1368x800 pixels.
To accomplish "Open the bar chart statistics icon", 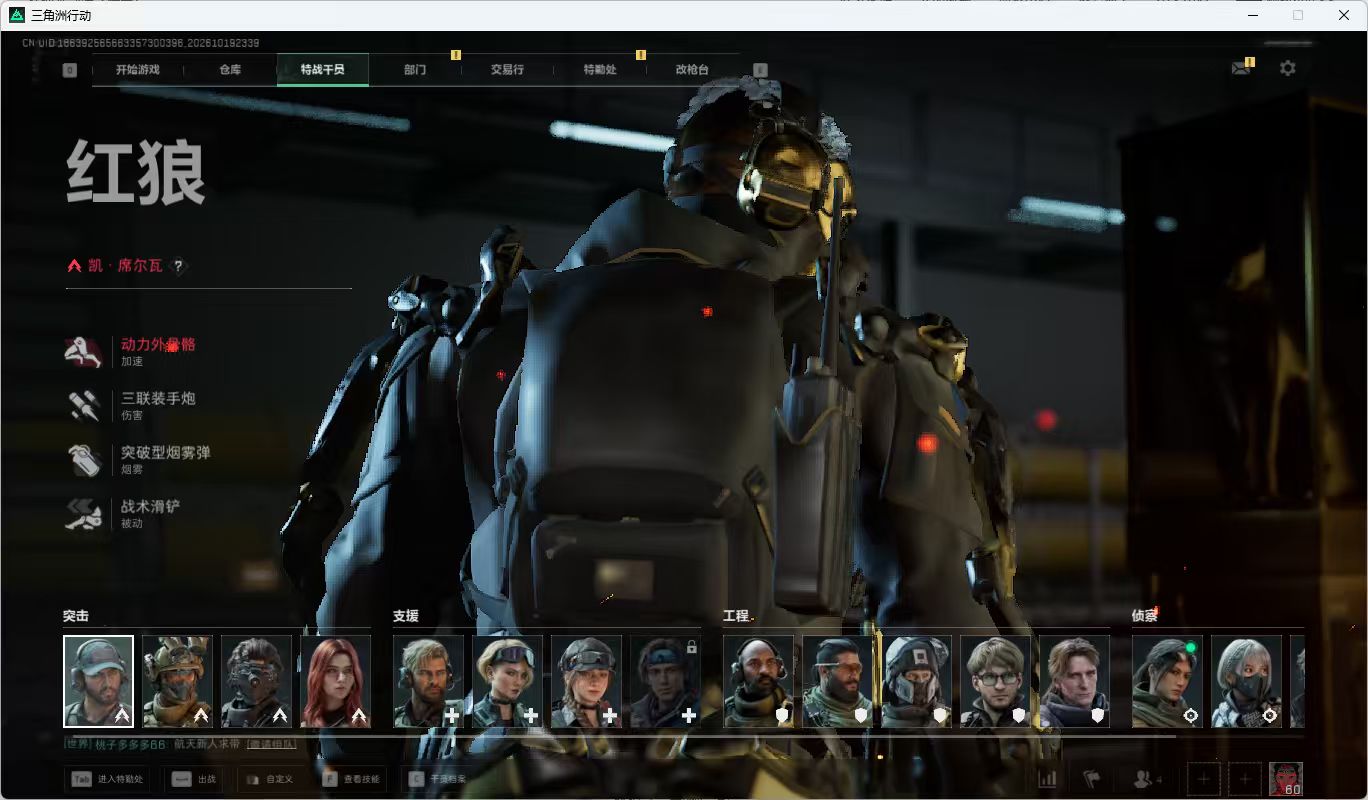I will tap(1048, 779).
